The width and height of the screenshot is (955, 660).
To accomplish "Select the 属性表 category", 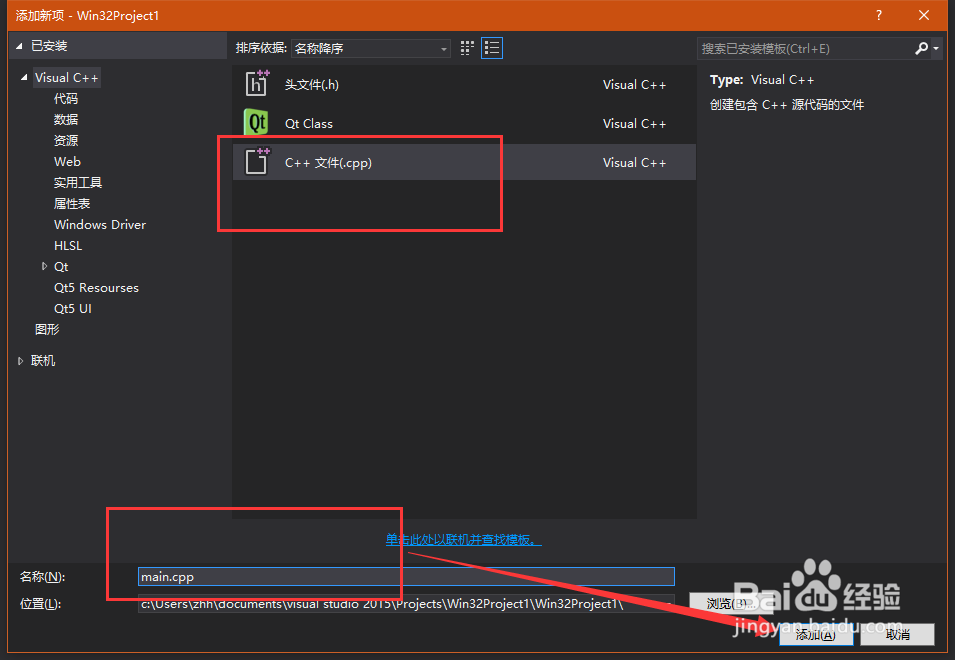I will [x=72, y=203].
